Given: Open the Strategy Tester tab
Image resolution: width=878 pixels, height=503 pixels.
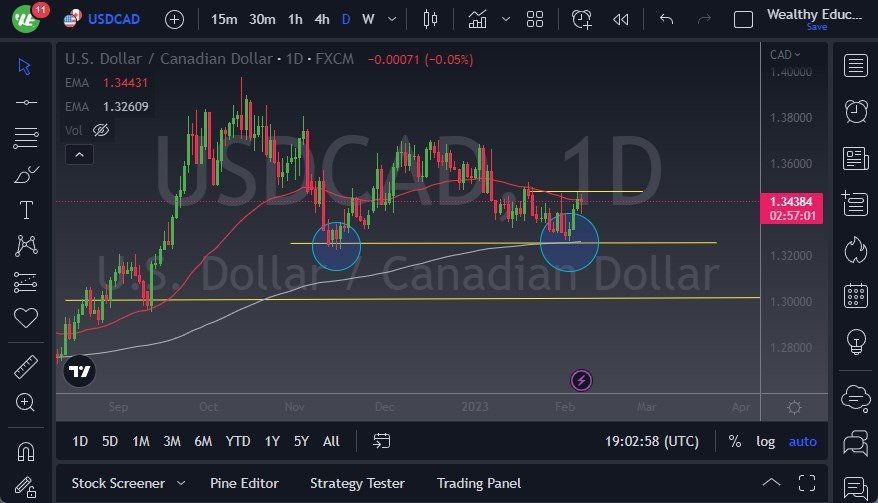Looking at the screenshot, I should 357,483.
